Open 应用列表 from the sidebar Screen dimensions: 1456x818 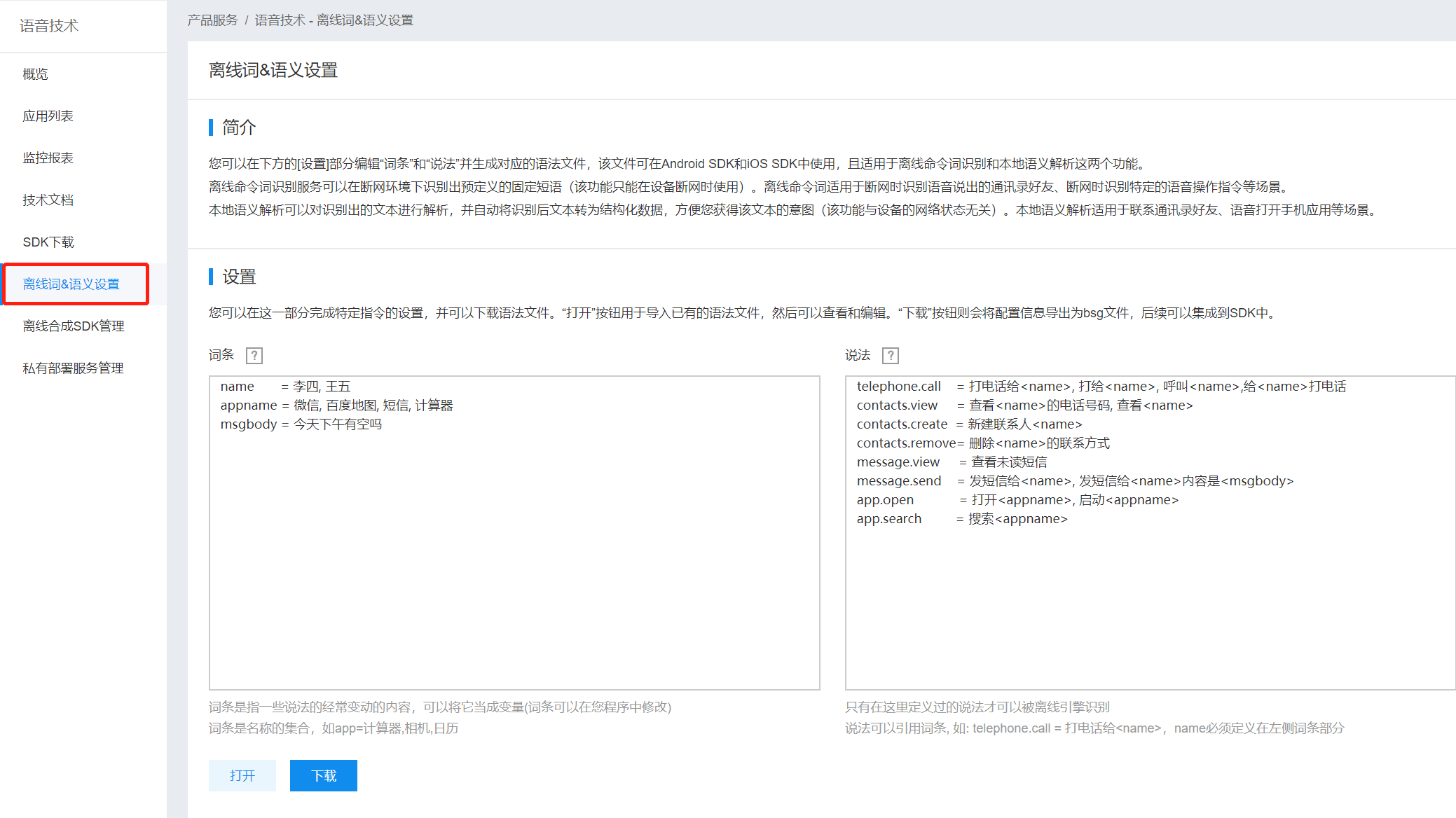pos(47,116)
